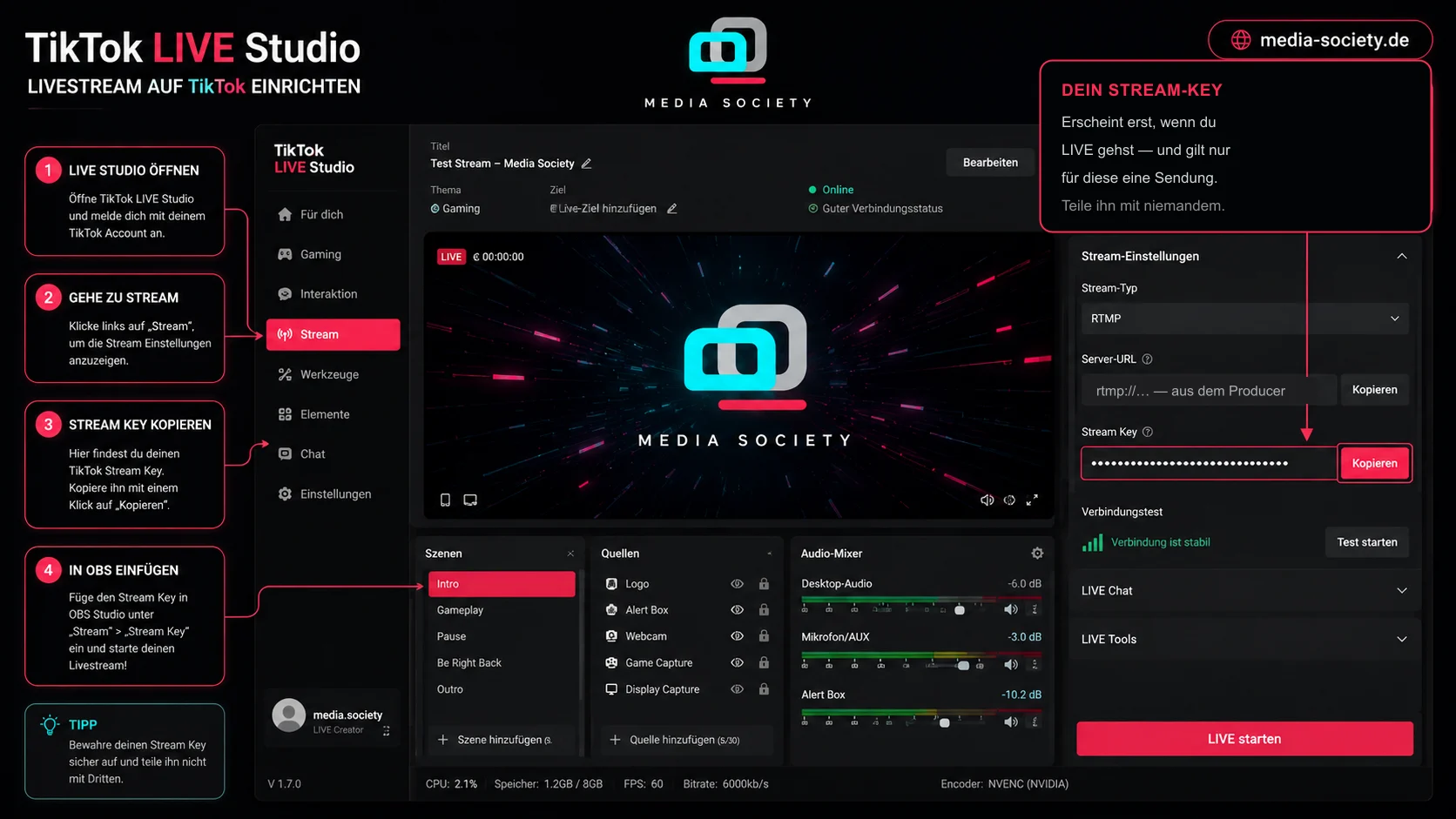Switch preview to desktop landscape layout
Image resolution: width=1456 pixels, height=819 pixels.
tap(470, 500)
